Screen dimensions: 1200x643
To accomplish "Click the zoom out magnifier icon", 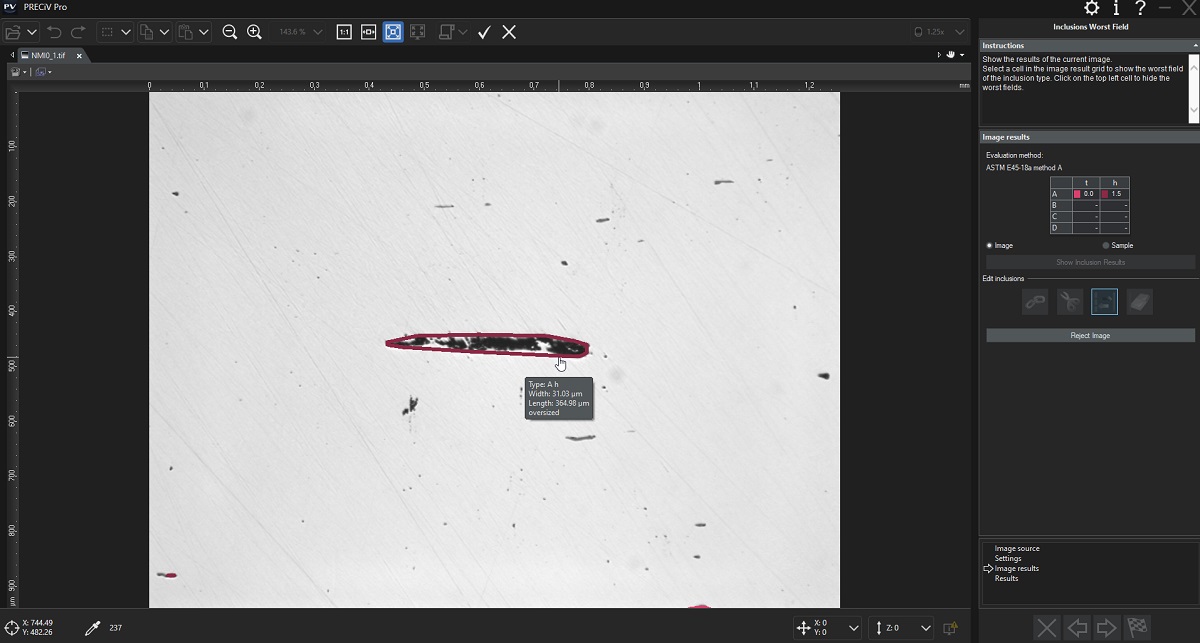I will pos(229,32).
